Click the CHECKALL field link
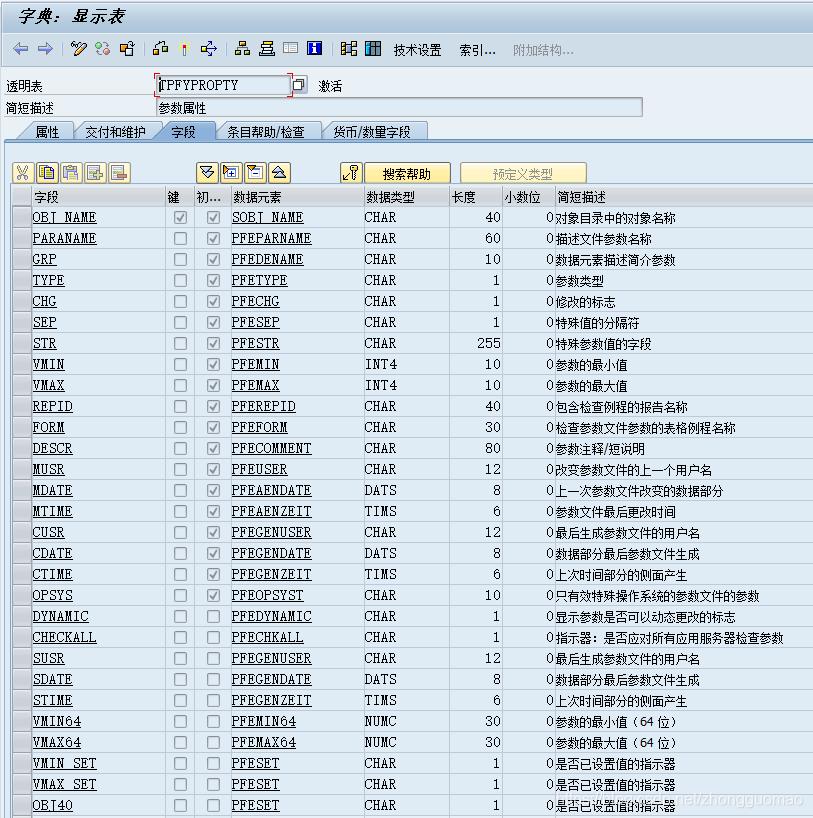Screen dimensions: 813x818 [64, 637]
